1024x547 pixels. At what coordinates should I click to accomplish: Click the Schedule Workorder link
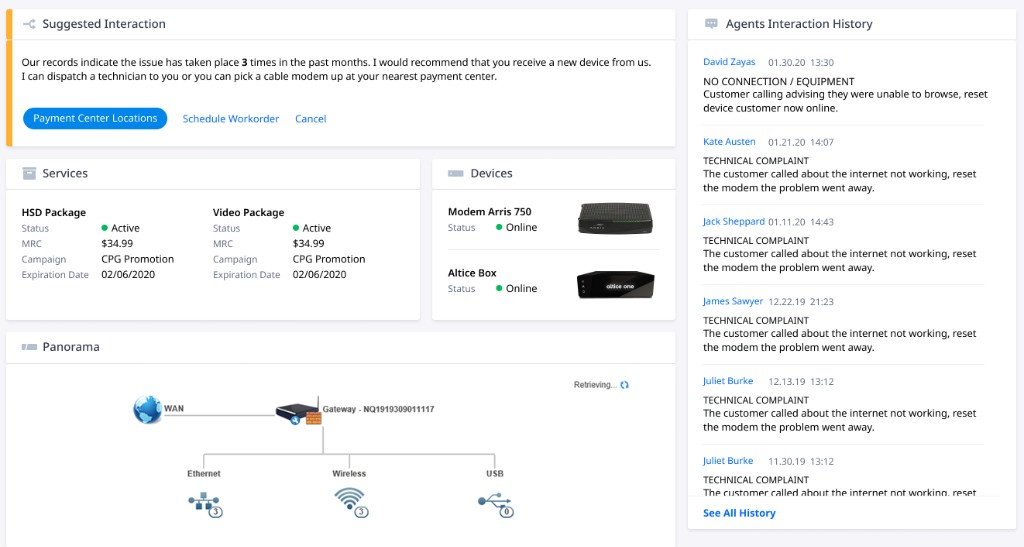(x=231, y=119)
